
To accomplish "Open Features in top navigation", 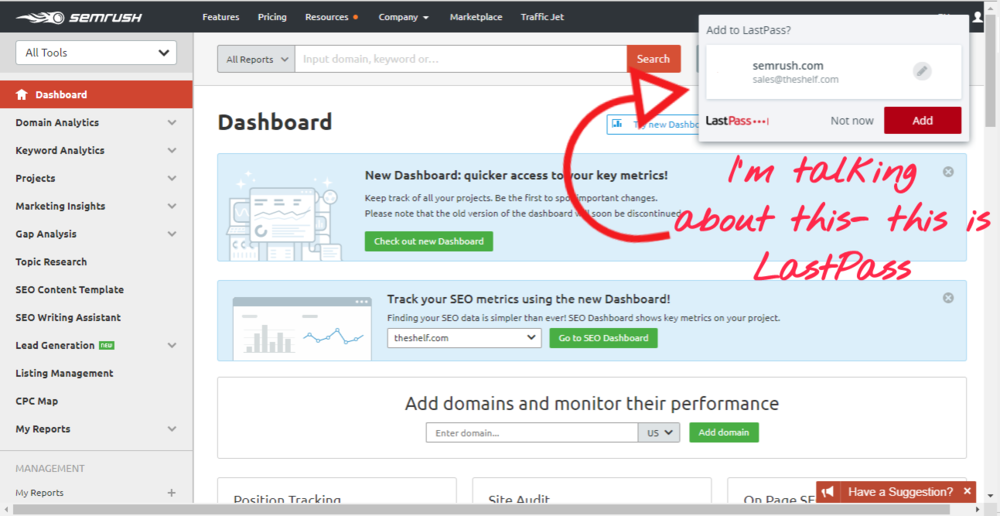I will 221,17.
